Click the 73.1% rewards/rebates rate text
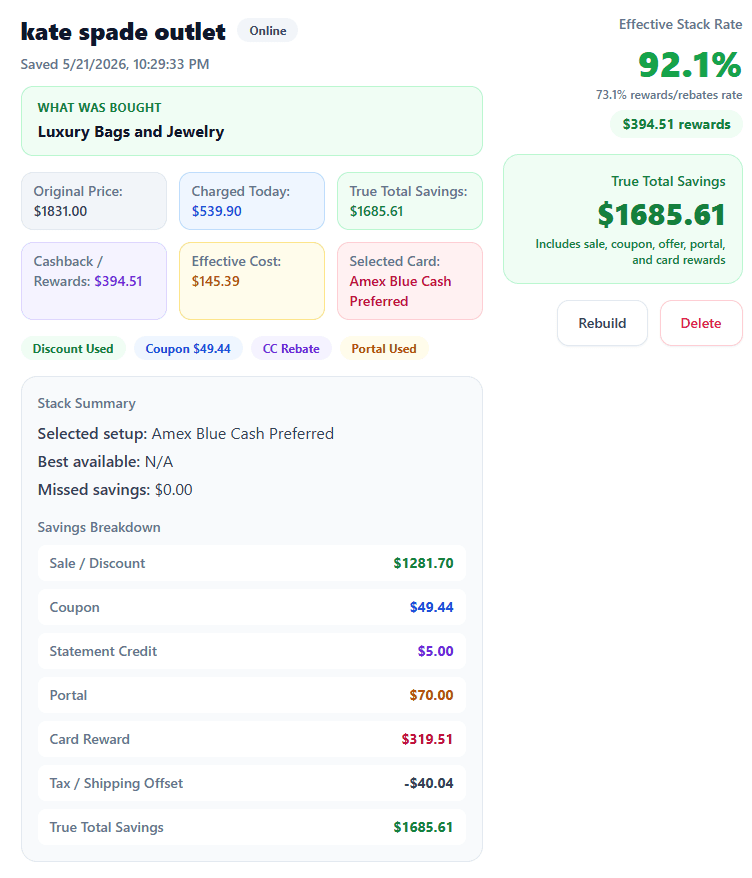 click(x=669, y=95)
